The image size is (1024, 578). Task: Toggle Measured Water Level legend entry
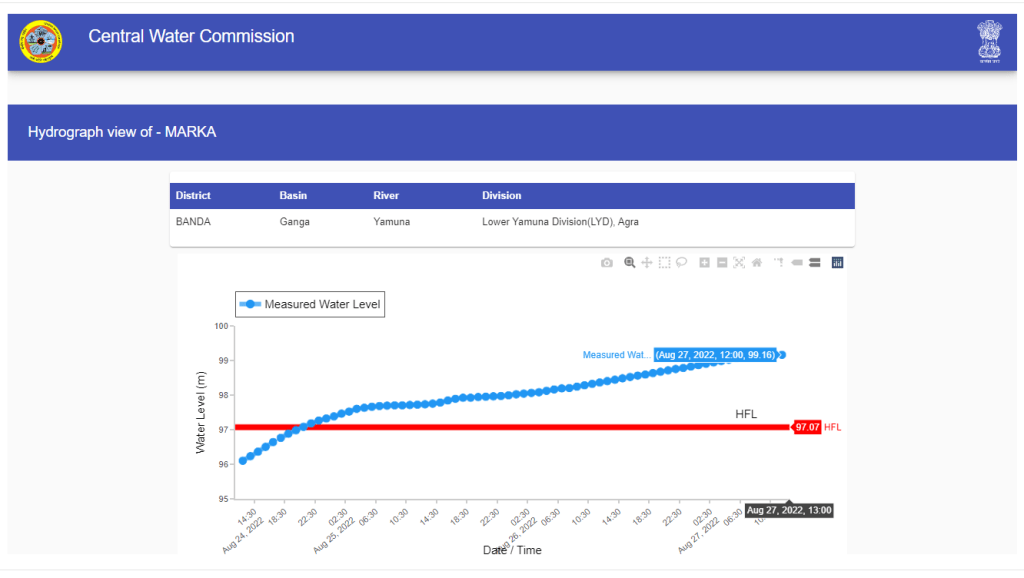(310, 304)
